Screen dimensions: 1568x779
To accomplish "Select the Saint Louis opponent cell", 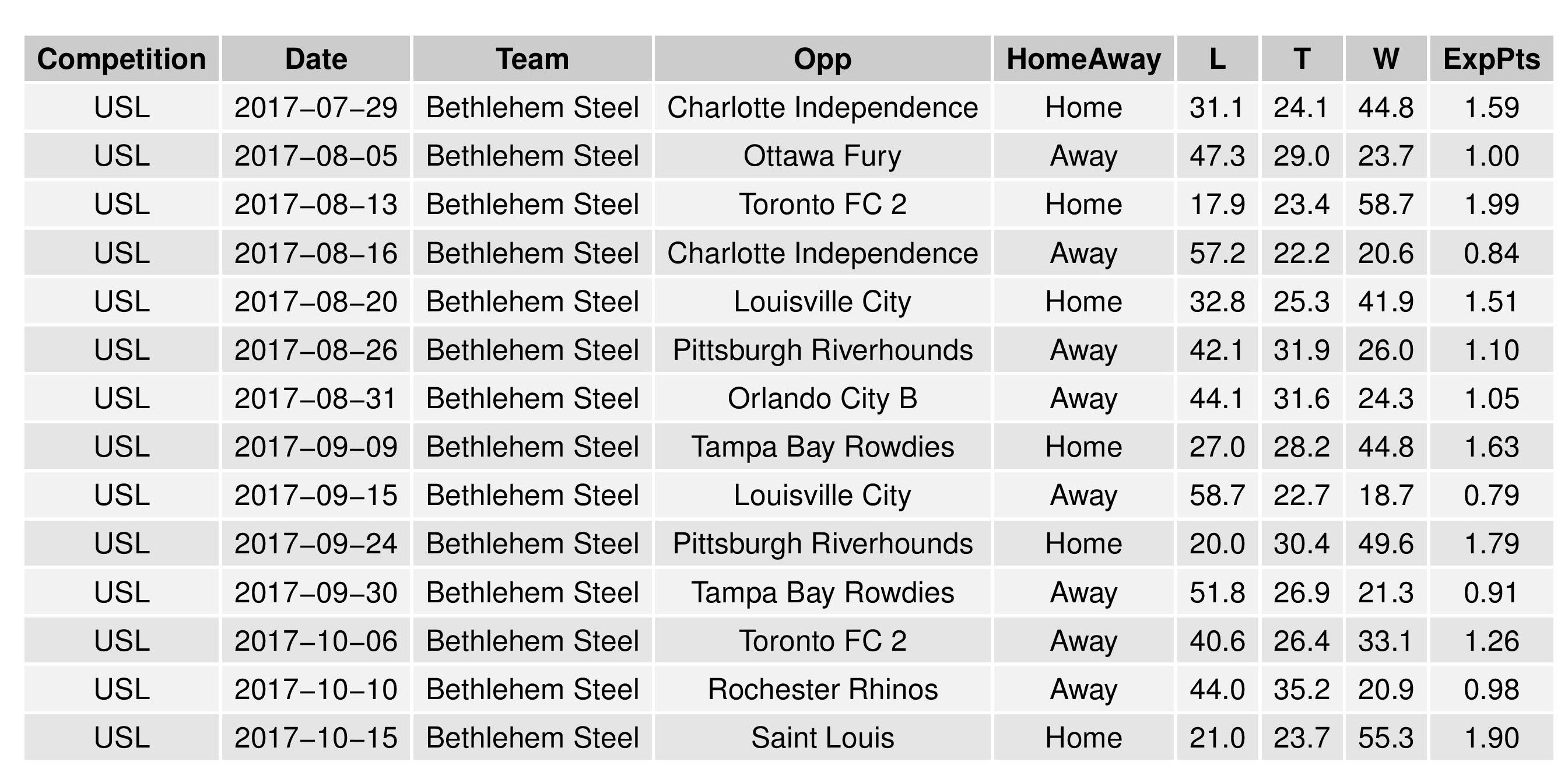I will (822, 738).
